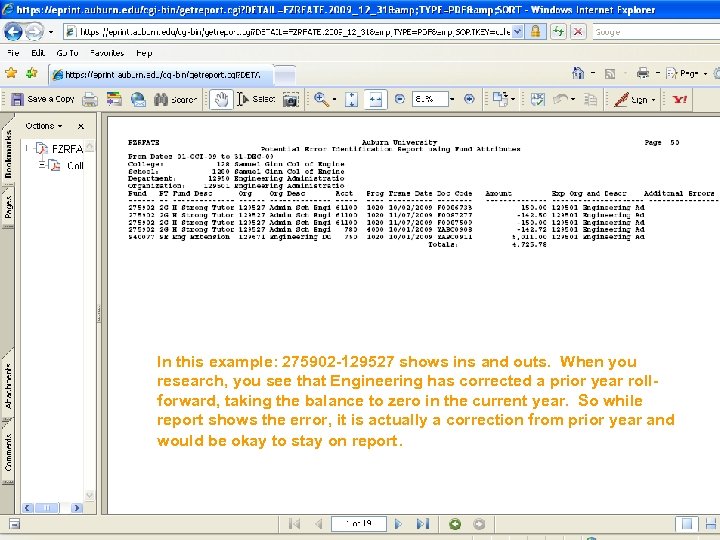Open the Edit menu
Image resolution: width=720 pixels, height=540 pixels.
coord(38,53)
